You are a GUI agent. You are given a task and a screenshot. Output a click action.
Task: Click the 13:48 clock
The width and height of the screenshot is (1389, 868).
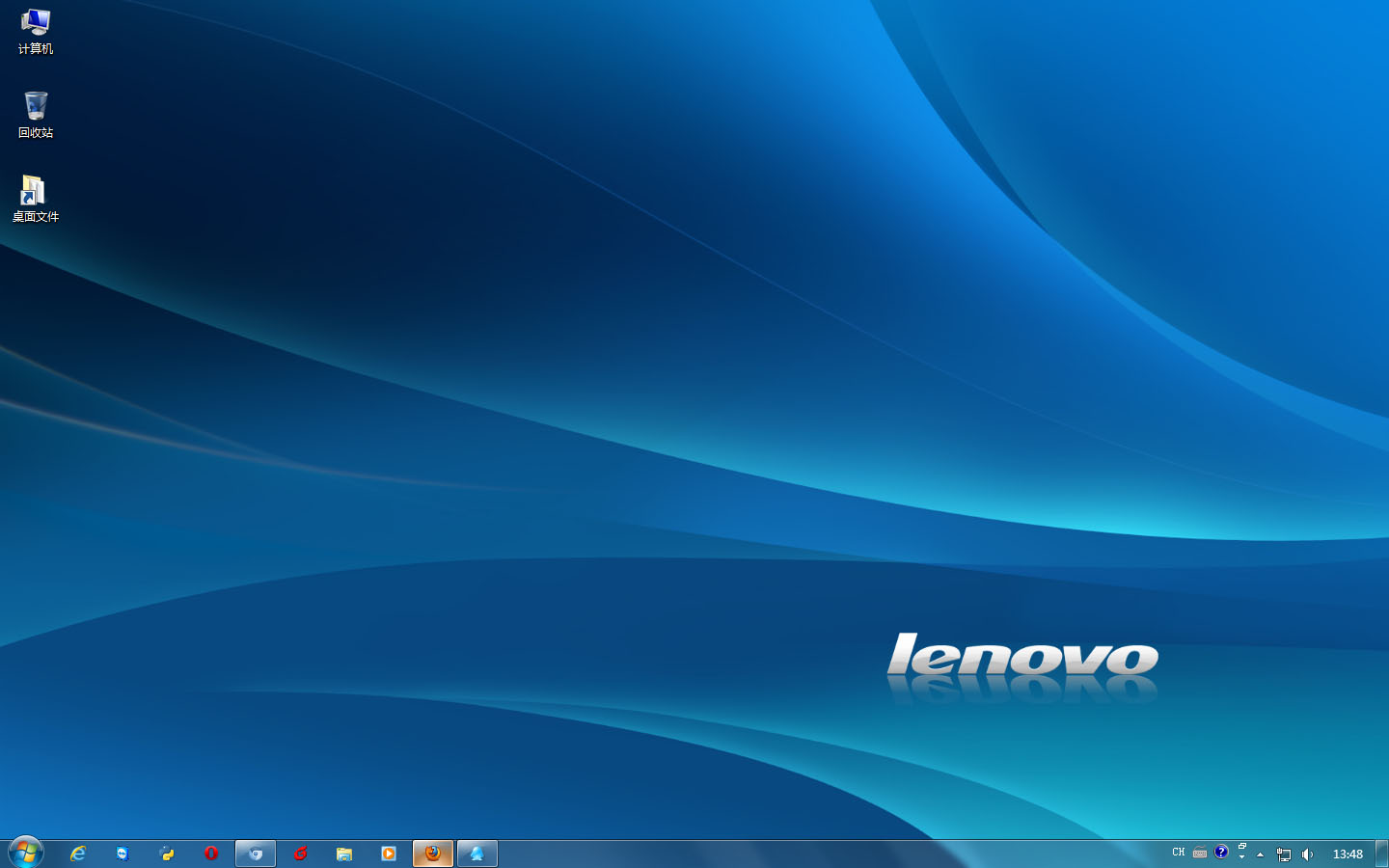[1348, 854]
